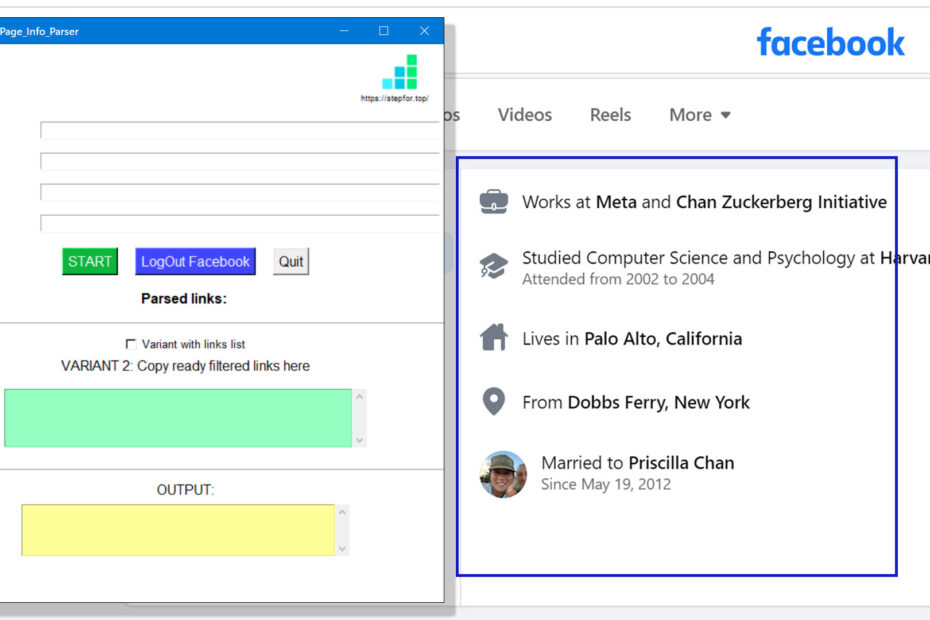The width and height of the screenshot is (930, 620).
Task: Click the stepfor.top logo icon
Action: (400, 72)
